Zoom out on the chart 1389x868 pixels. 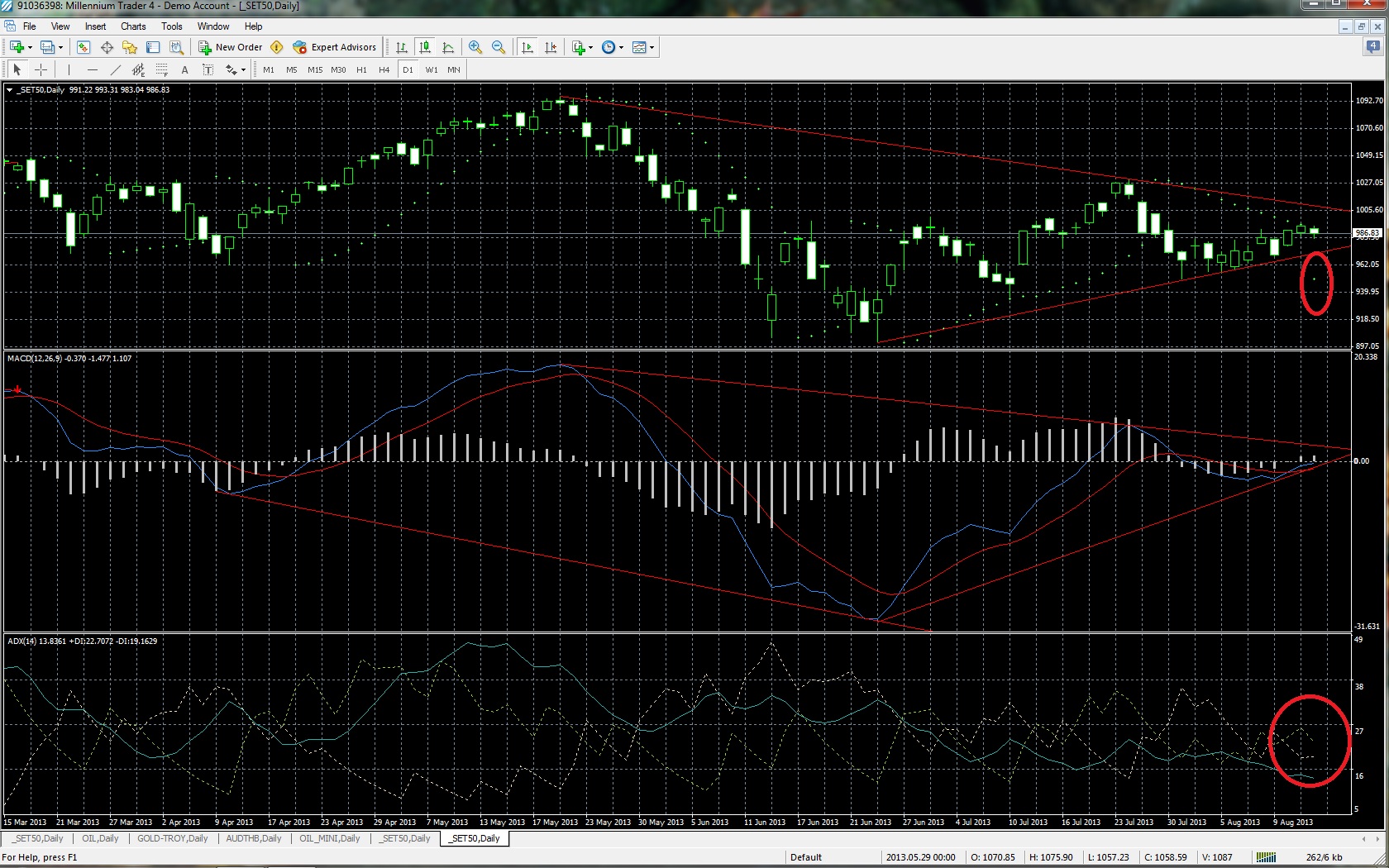[498, 47]
